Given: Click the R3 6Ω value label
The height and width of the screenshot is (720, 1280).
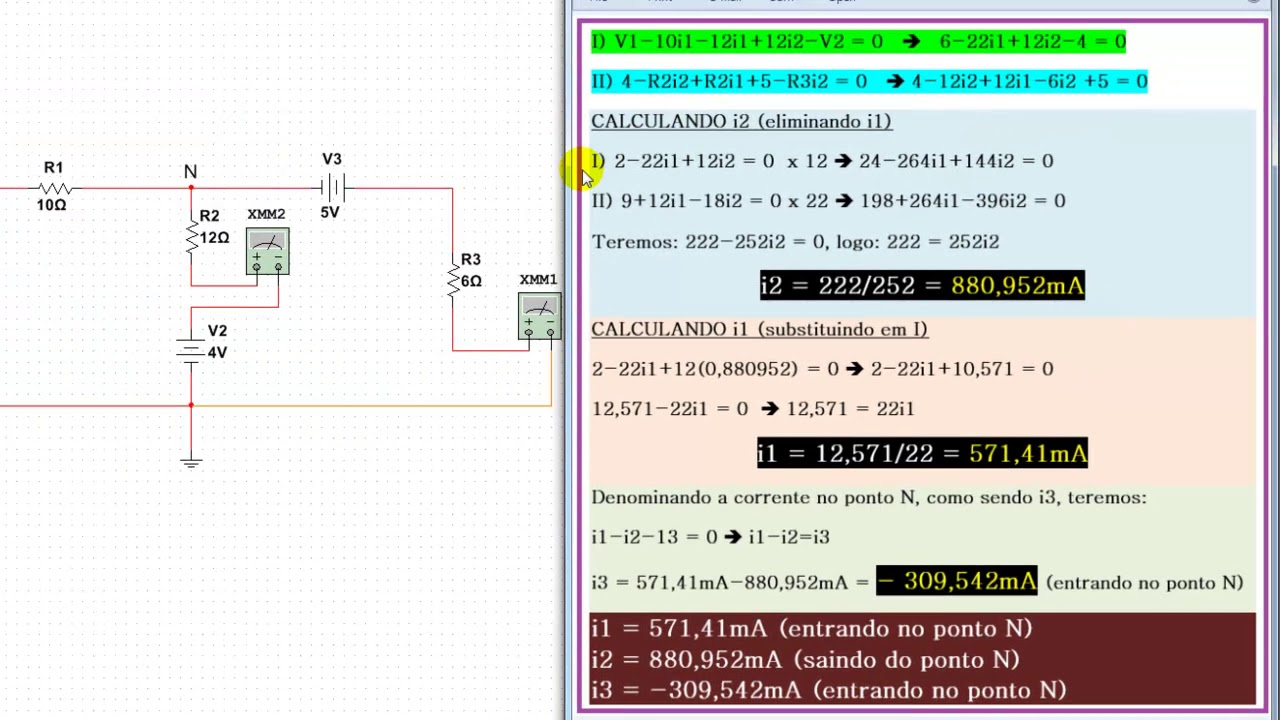Looking at the screenshot, I should pos(471,281).
